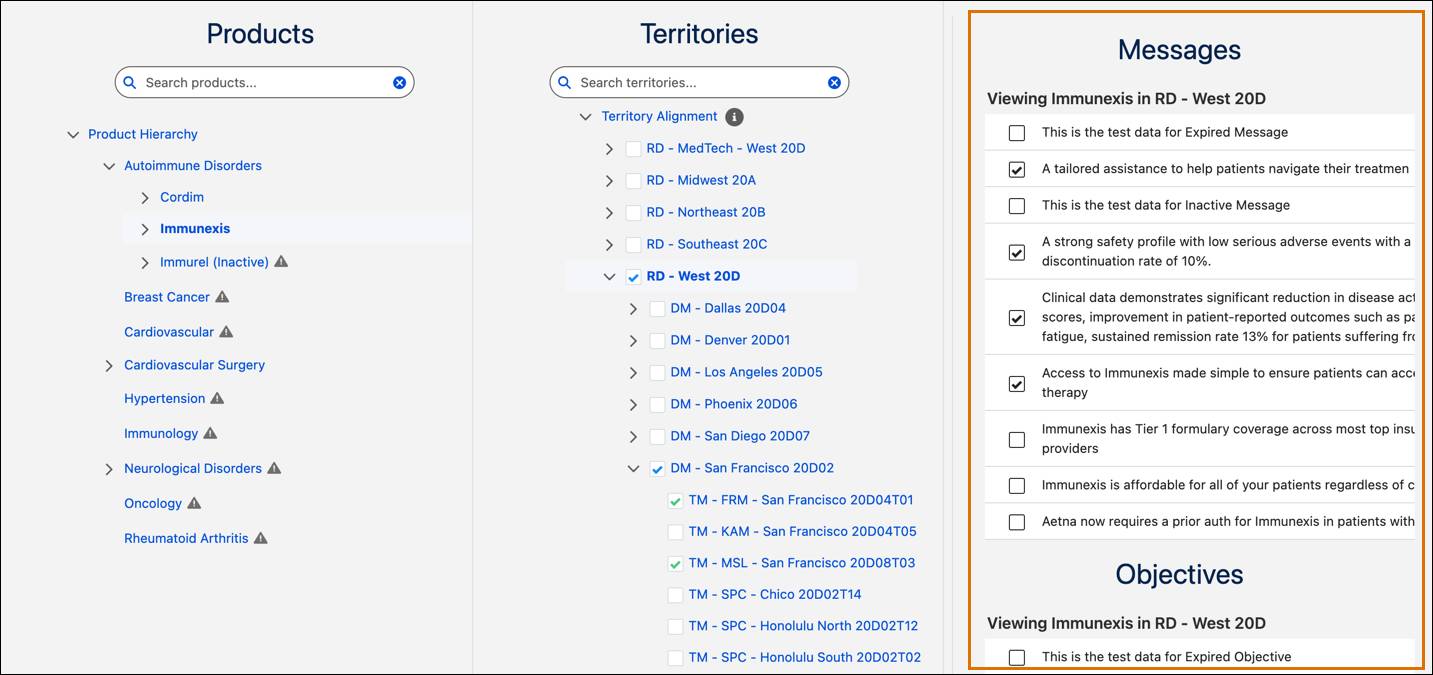Open the Breast Cancer product link
This screenshot has height=675, width=1433.
coord(167,297)
